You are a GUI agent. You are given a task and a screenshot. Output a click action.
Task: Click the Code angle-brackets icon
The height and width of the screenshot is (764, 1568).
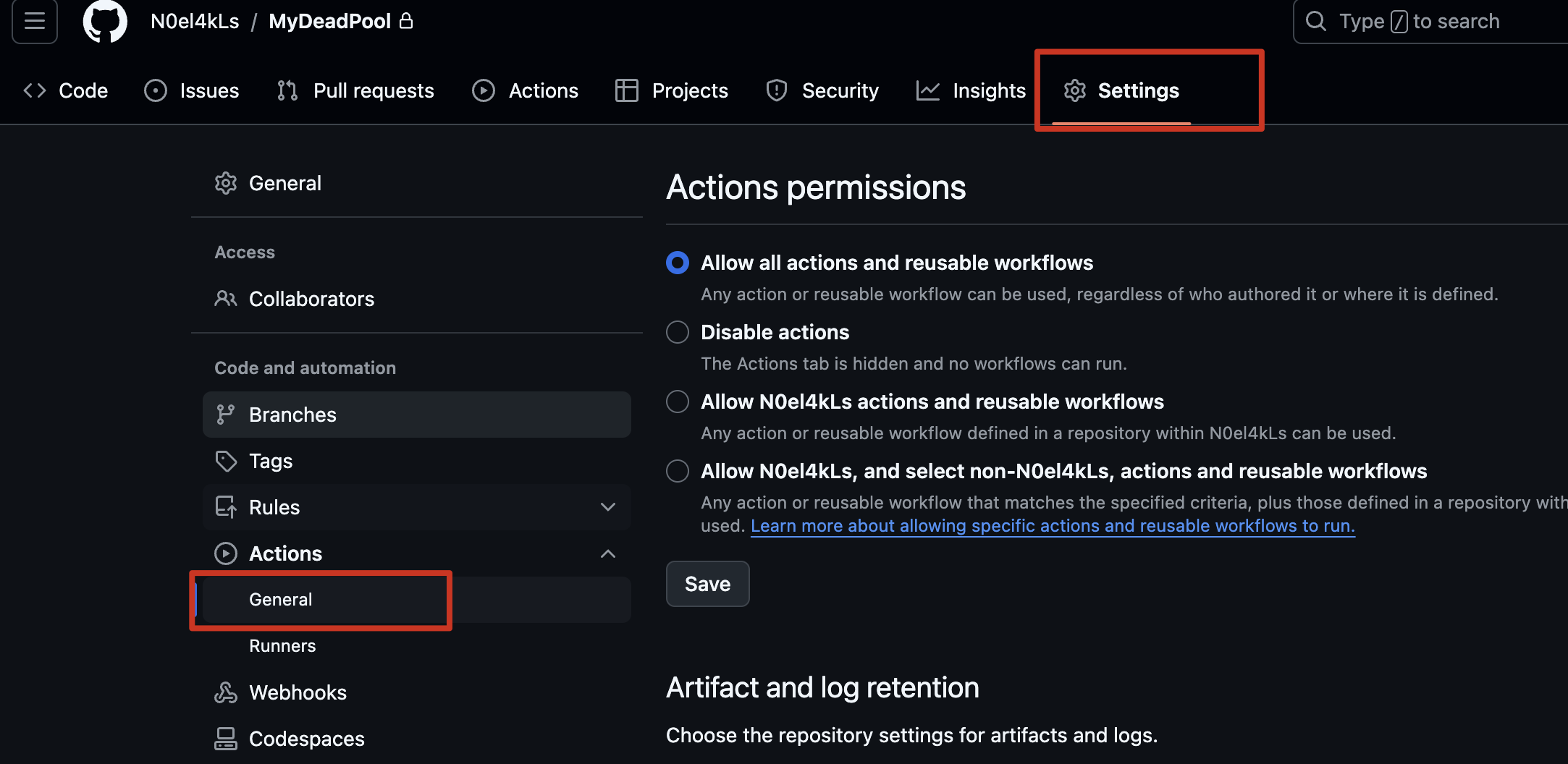click(x=35, y=90)
